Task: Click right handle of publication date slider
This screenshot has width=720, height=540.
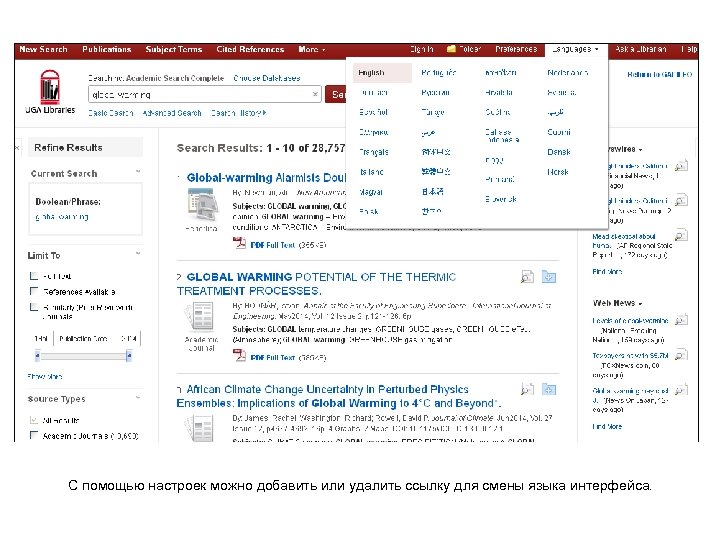Action: click(129, 355)
